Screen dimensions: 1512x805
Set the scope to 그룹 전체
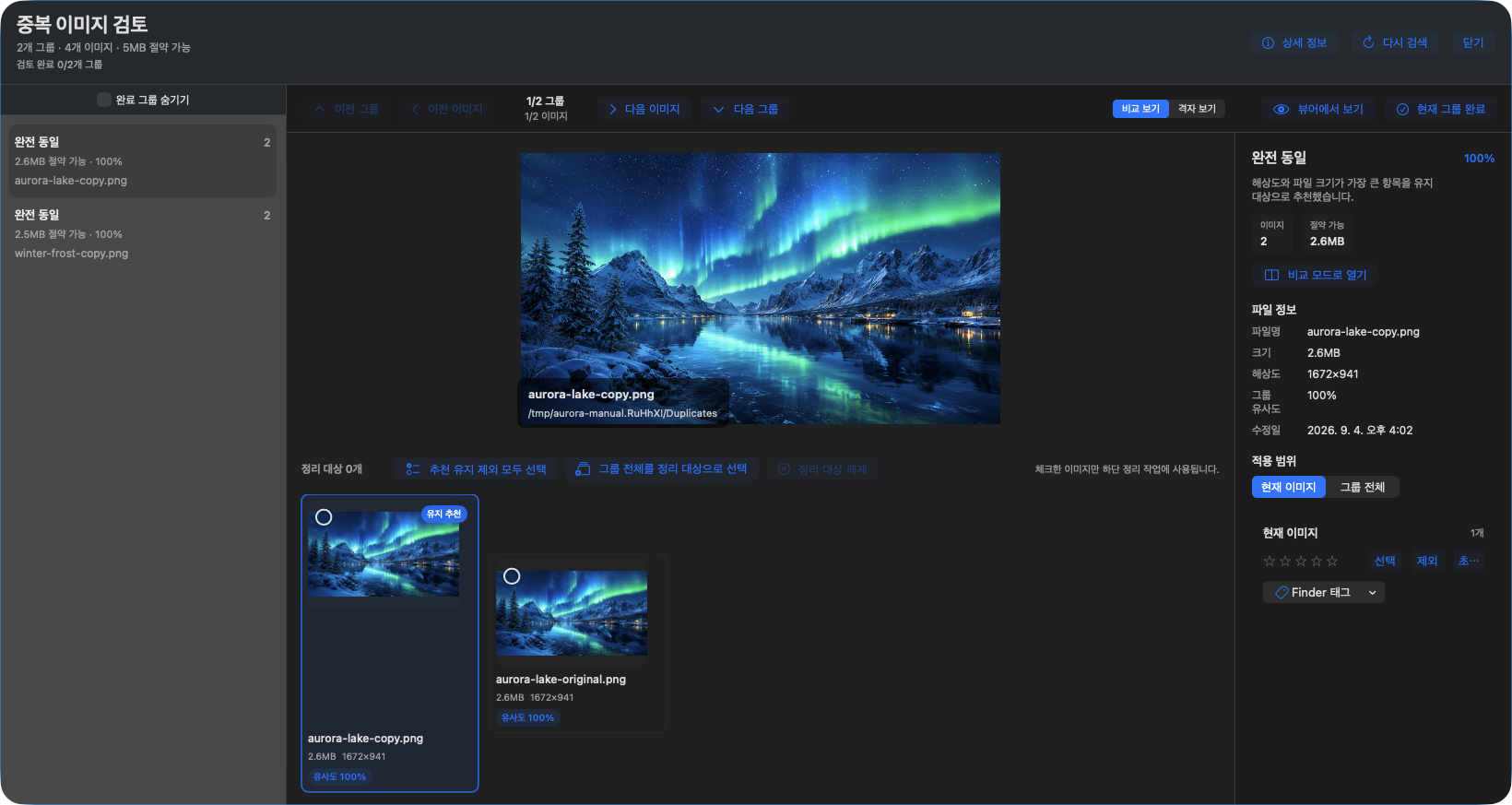point(1363,487)
